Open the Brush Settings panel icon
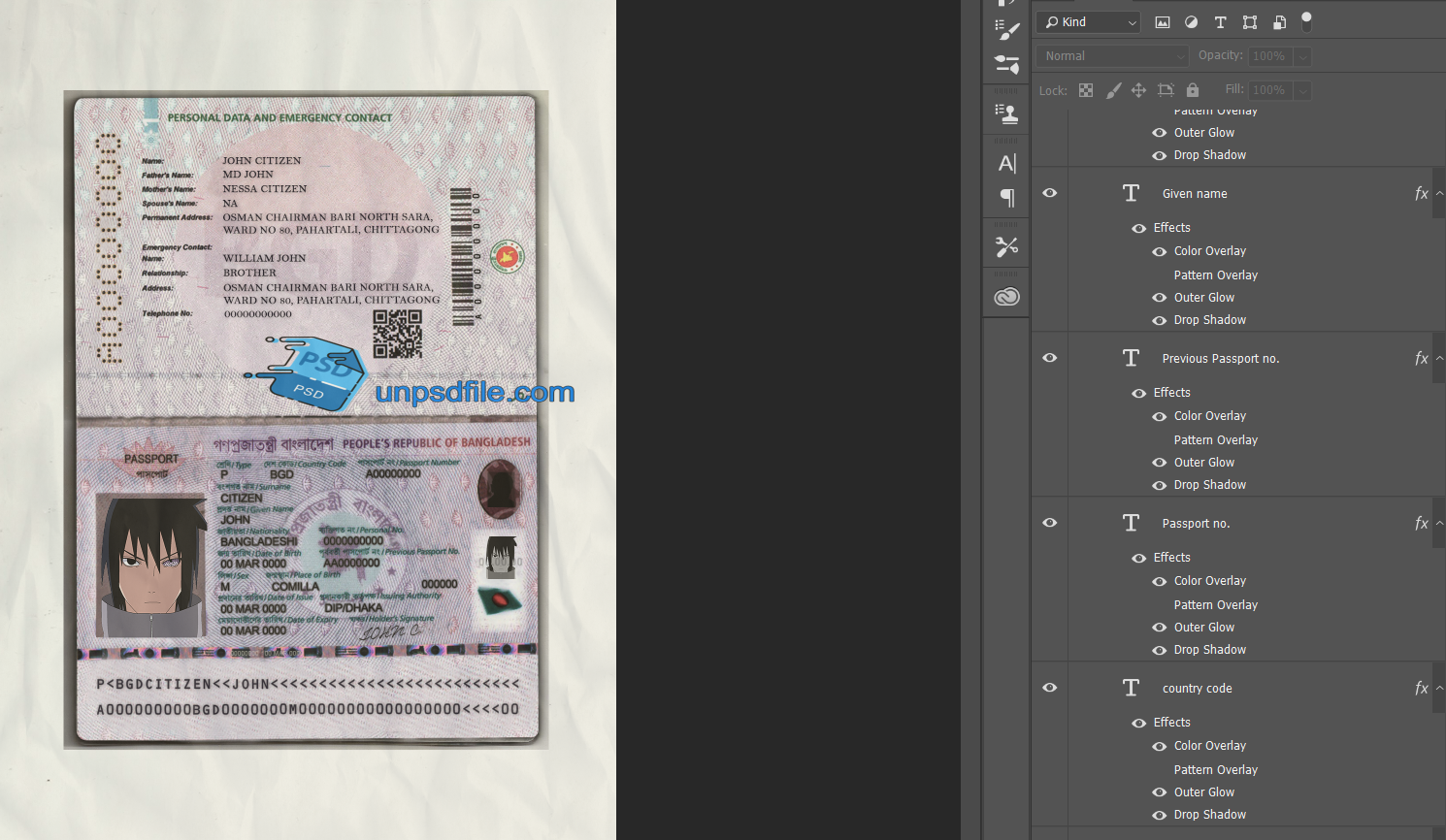The width and height of the screenshot is (1446, 840). (x=1007, y=65)
